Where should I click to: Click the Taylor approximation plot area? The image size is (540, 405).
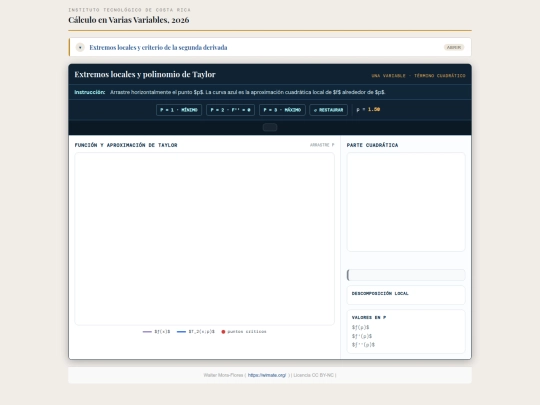[205, 239]
